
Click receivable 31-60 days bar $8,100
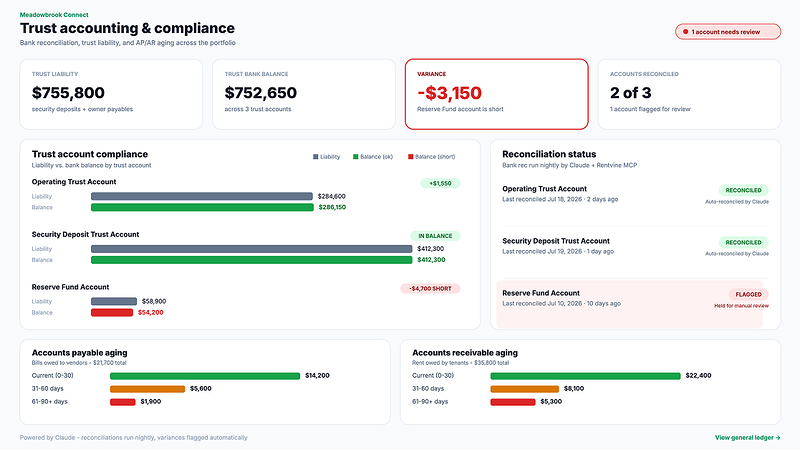coord(525,389)
